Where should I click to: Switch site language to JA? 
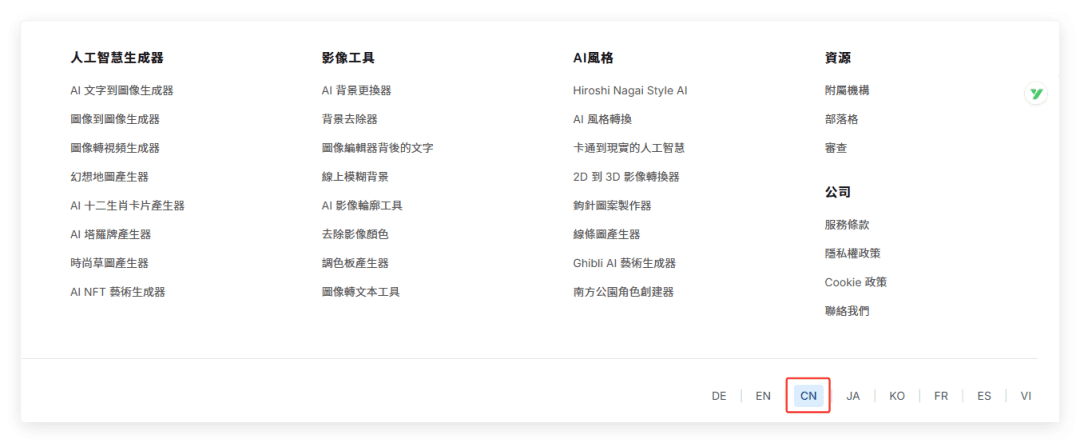point(853,396)
